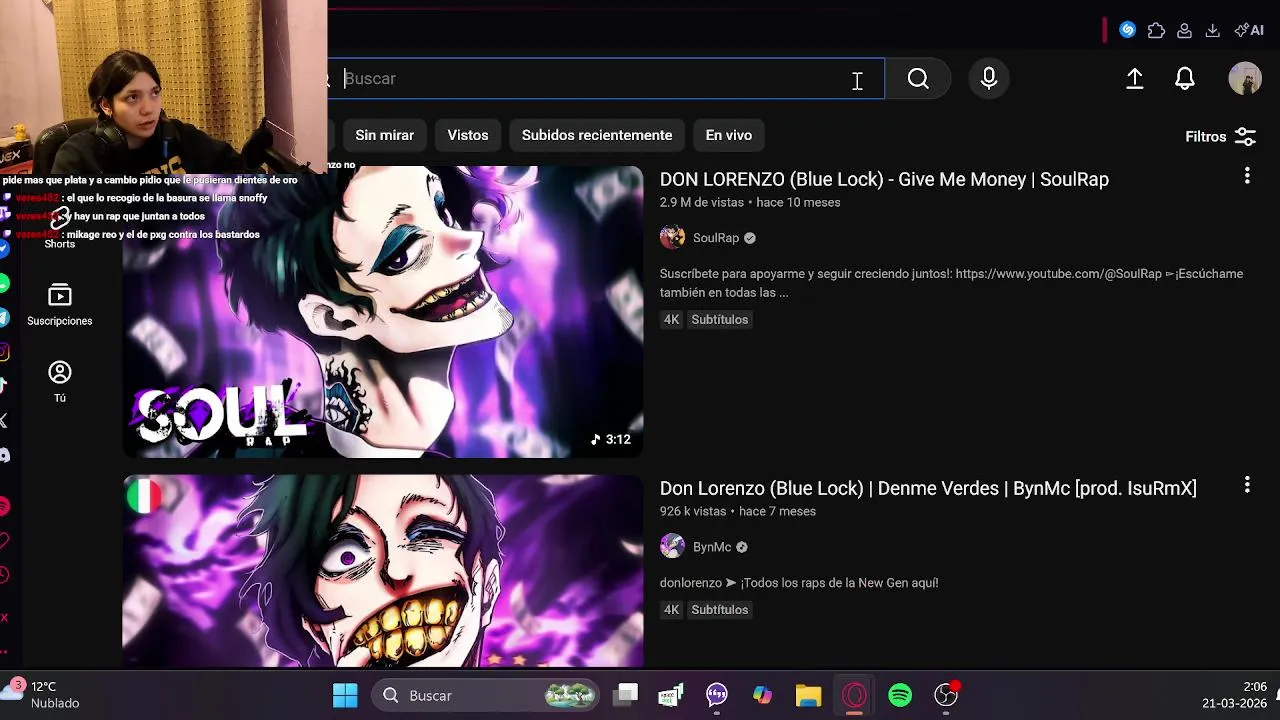Click the '2.9 M de vistas' text
Screen dimensions: 1280x720
point(702,202)
